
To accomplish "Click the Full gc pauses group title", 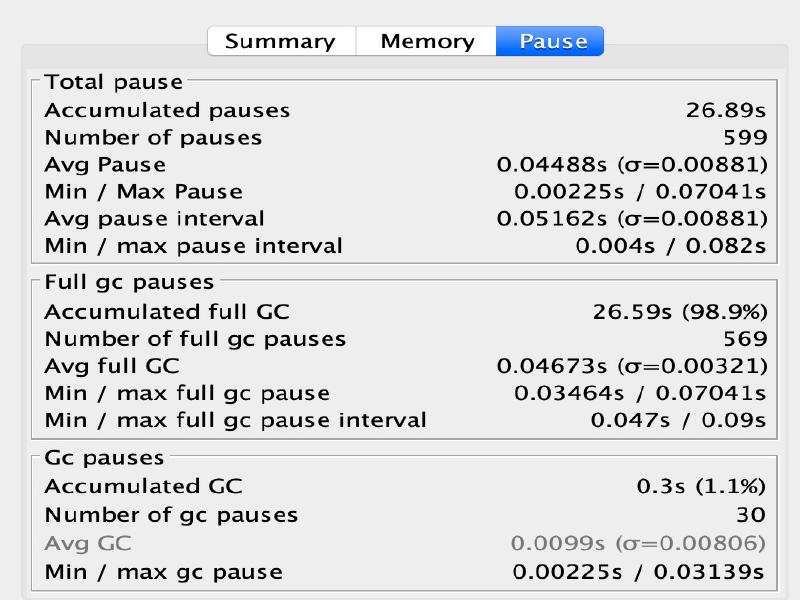I will [129, 283].
